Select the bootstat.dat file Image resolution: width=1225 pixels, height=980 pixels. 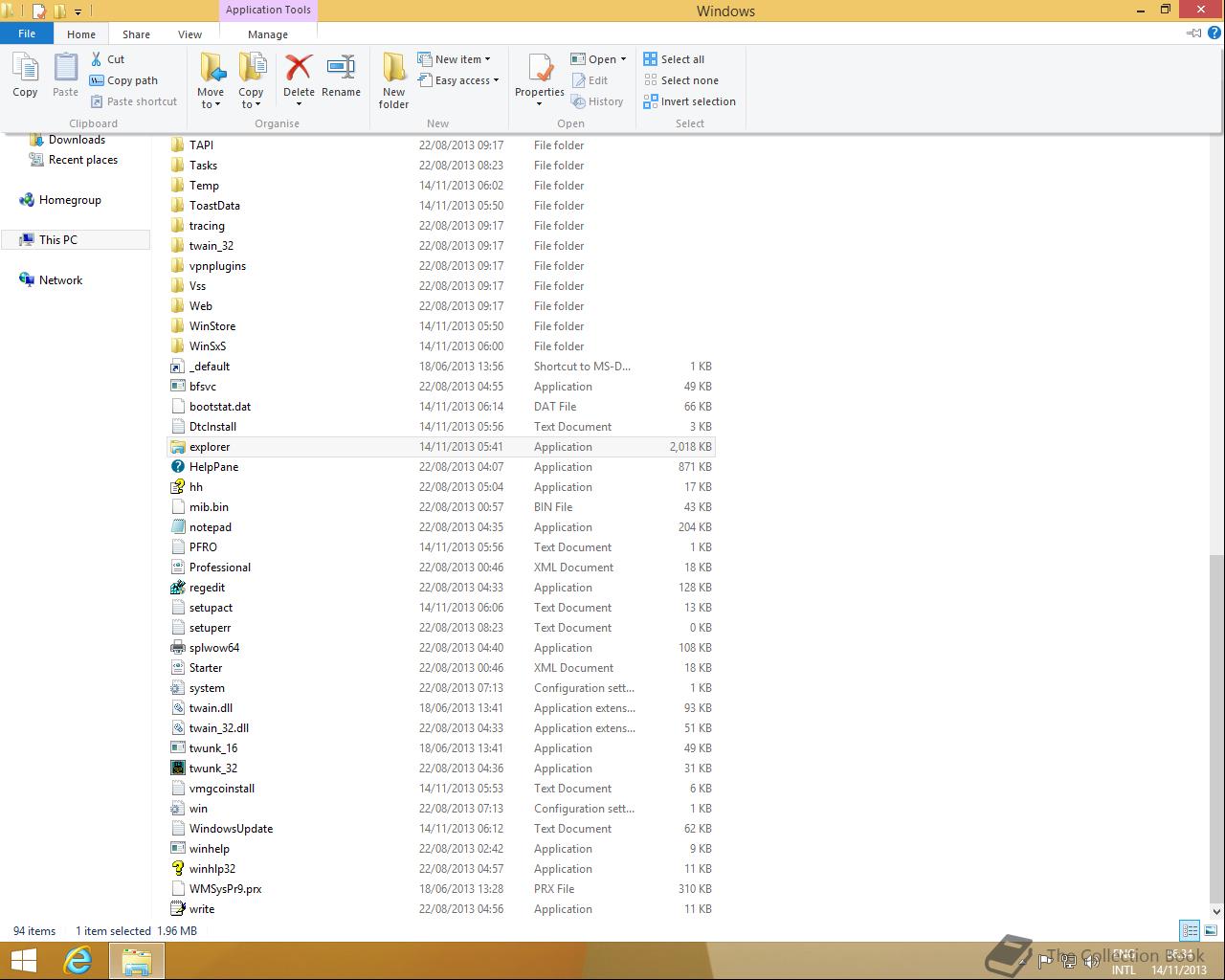(220, 407)
